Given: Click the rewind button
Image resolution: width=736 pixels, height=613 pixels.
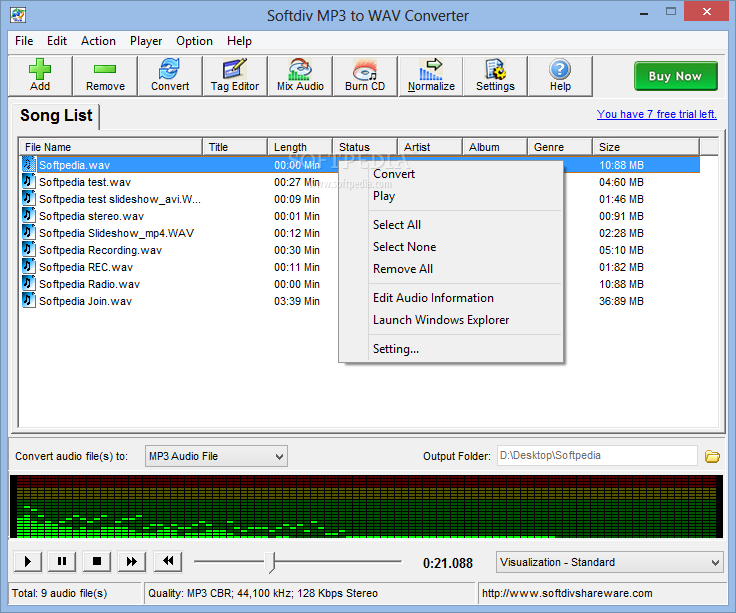Looking at the screenshot, I should (168, 561).
